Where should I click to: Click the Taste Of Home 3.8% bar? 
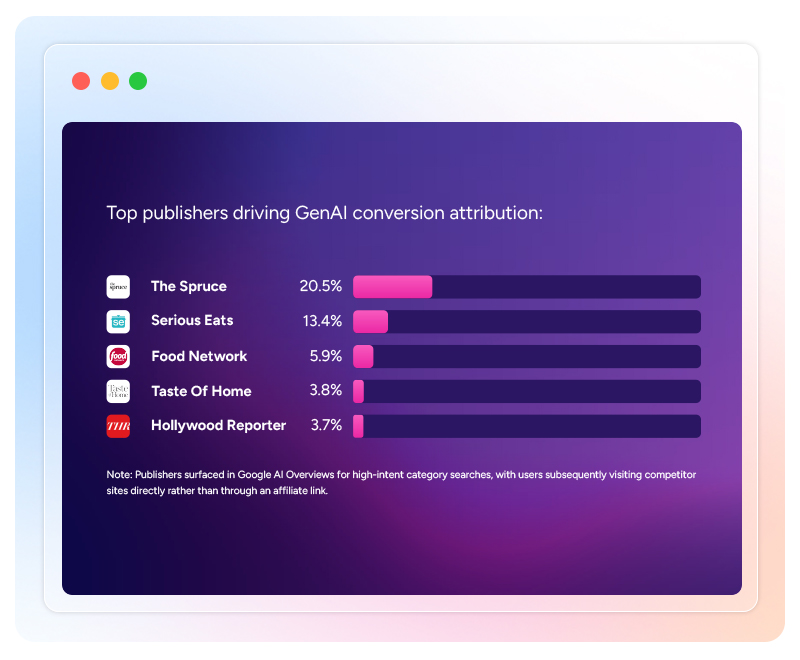coord(526,392)
